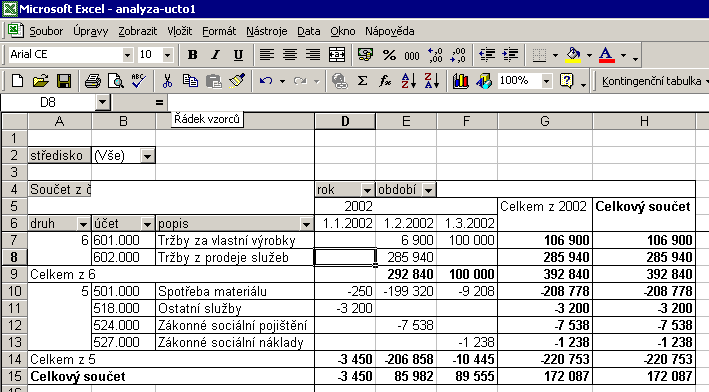Open the Data menu

308,31
